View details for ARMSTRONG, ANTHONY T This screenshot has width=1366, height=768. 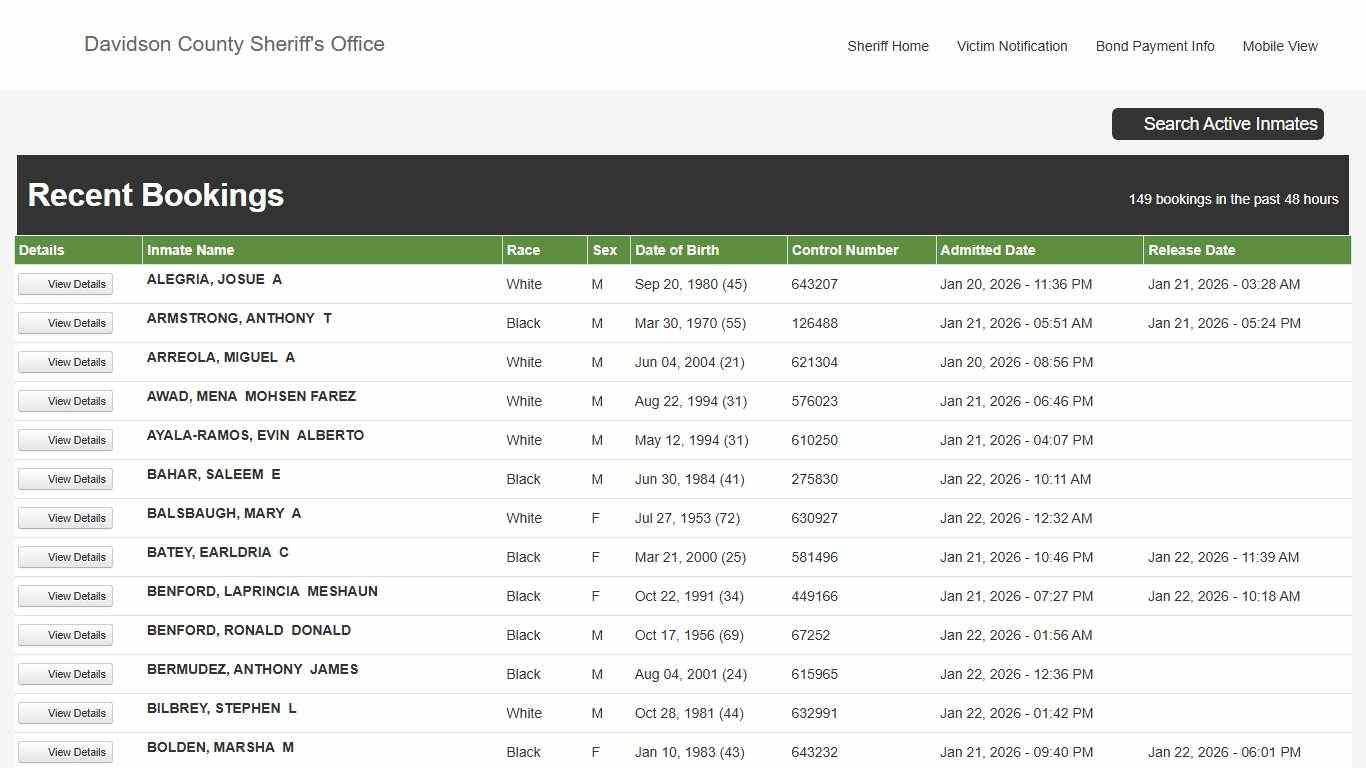(65, 323)
